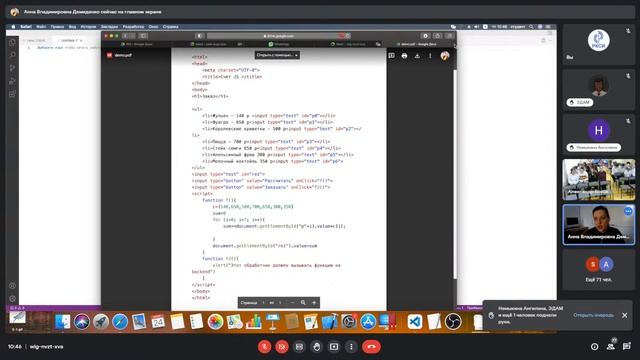Screen dimensions: 640x360
Task: Click the present screen button
Action: click(334, 347)
